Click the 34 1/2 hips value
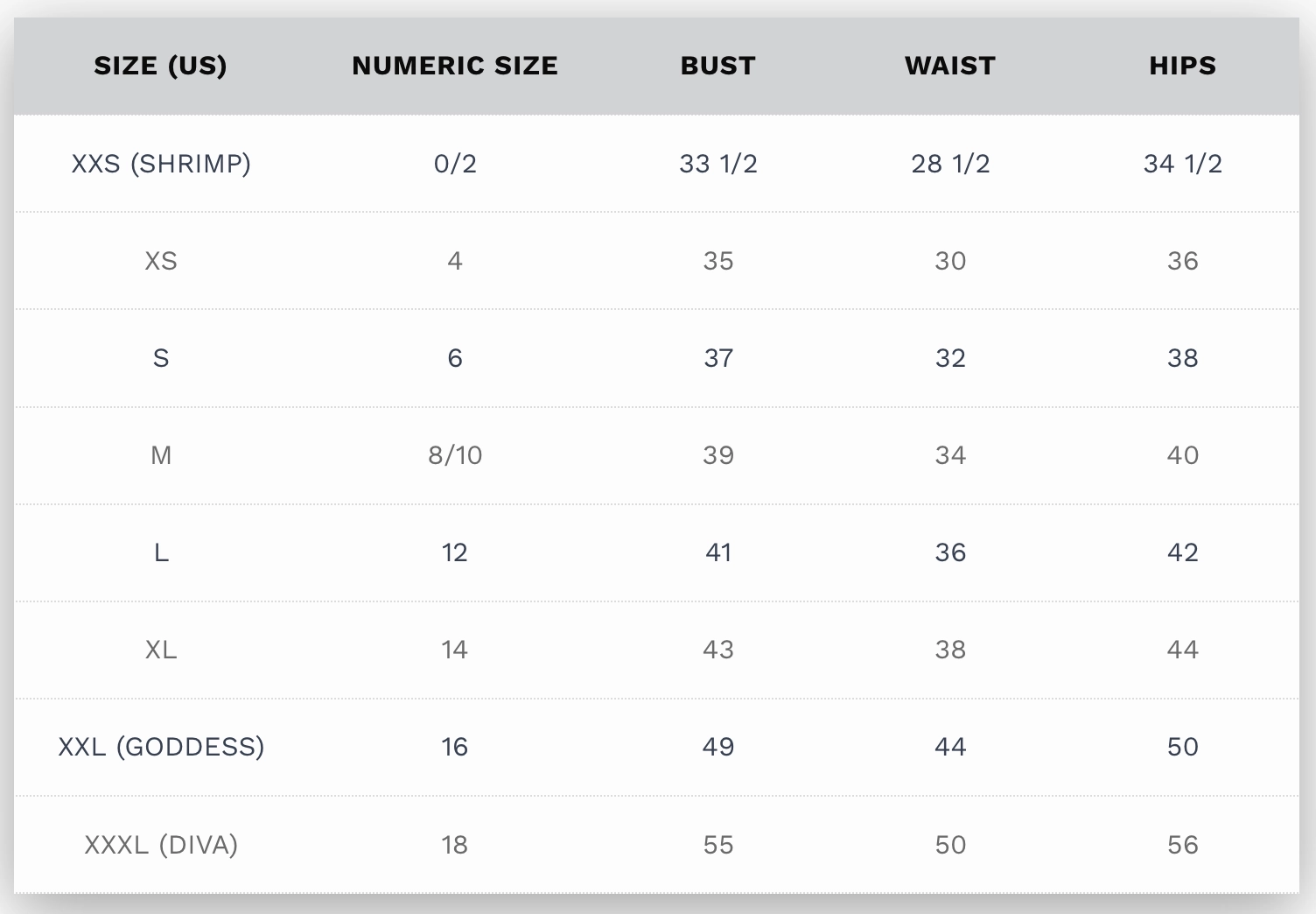 [1183, 164]
